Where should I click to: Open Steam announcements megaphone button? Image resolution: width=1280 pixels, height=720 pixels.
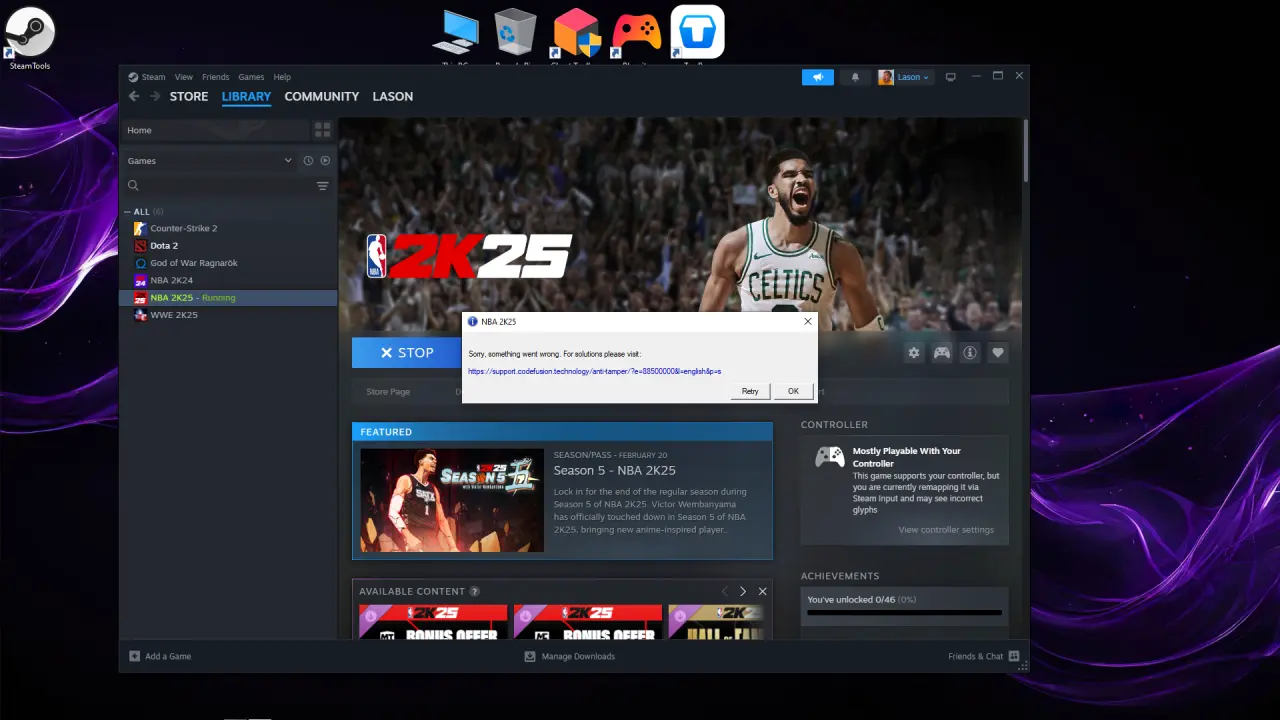[x=818, y=77]
